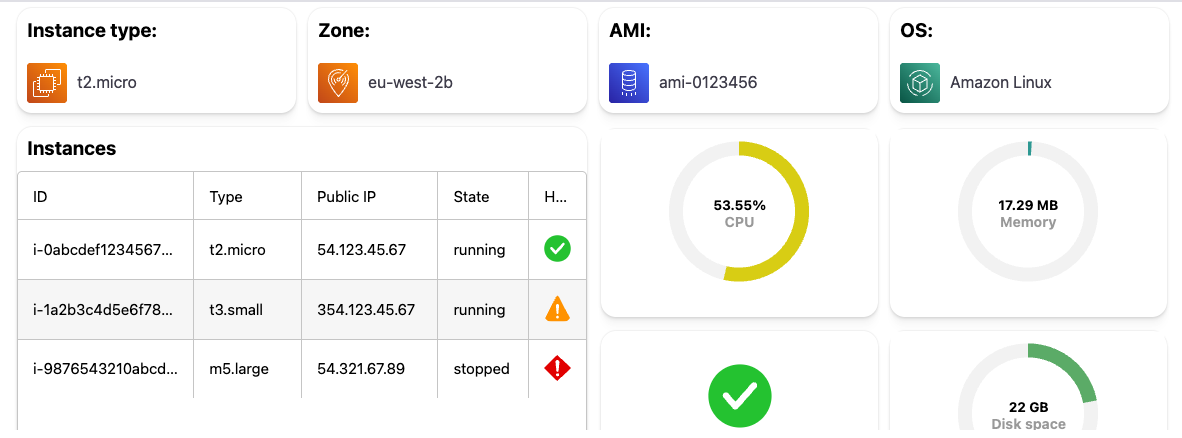Image resolution: width=1182 pixels, height=438 pixels.
Task: Click the green Amazon Linux OS icon
Action: 920,83
